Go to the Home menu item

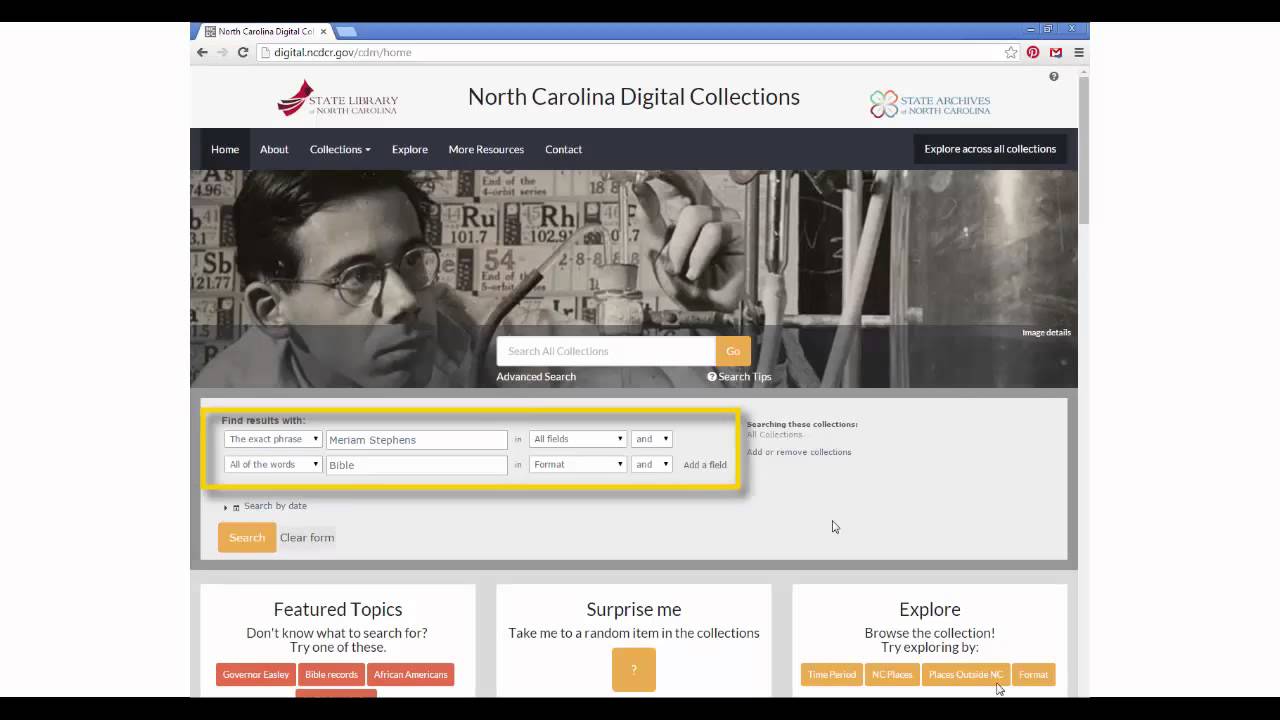coord(225,149)
